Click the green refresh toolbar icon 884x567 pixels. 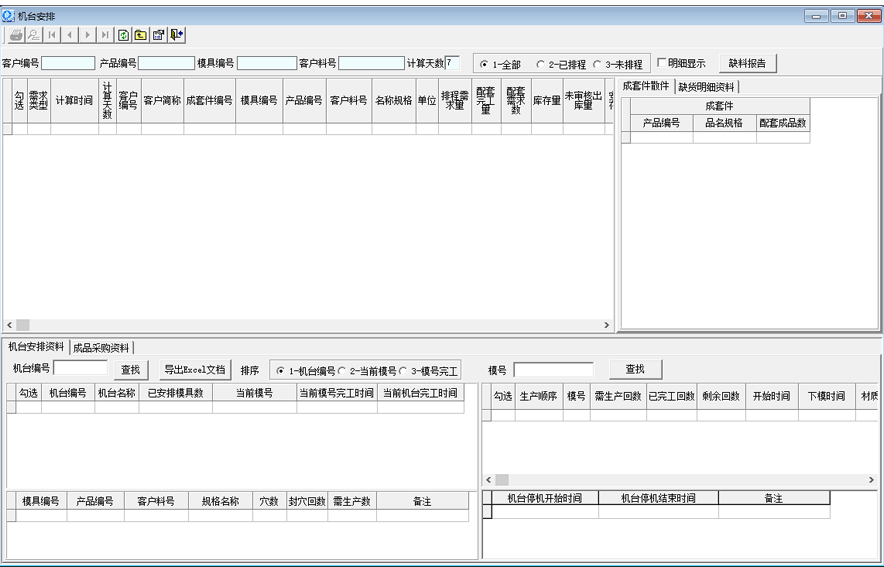(x=124, y=35)
